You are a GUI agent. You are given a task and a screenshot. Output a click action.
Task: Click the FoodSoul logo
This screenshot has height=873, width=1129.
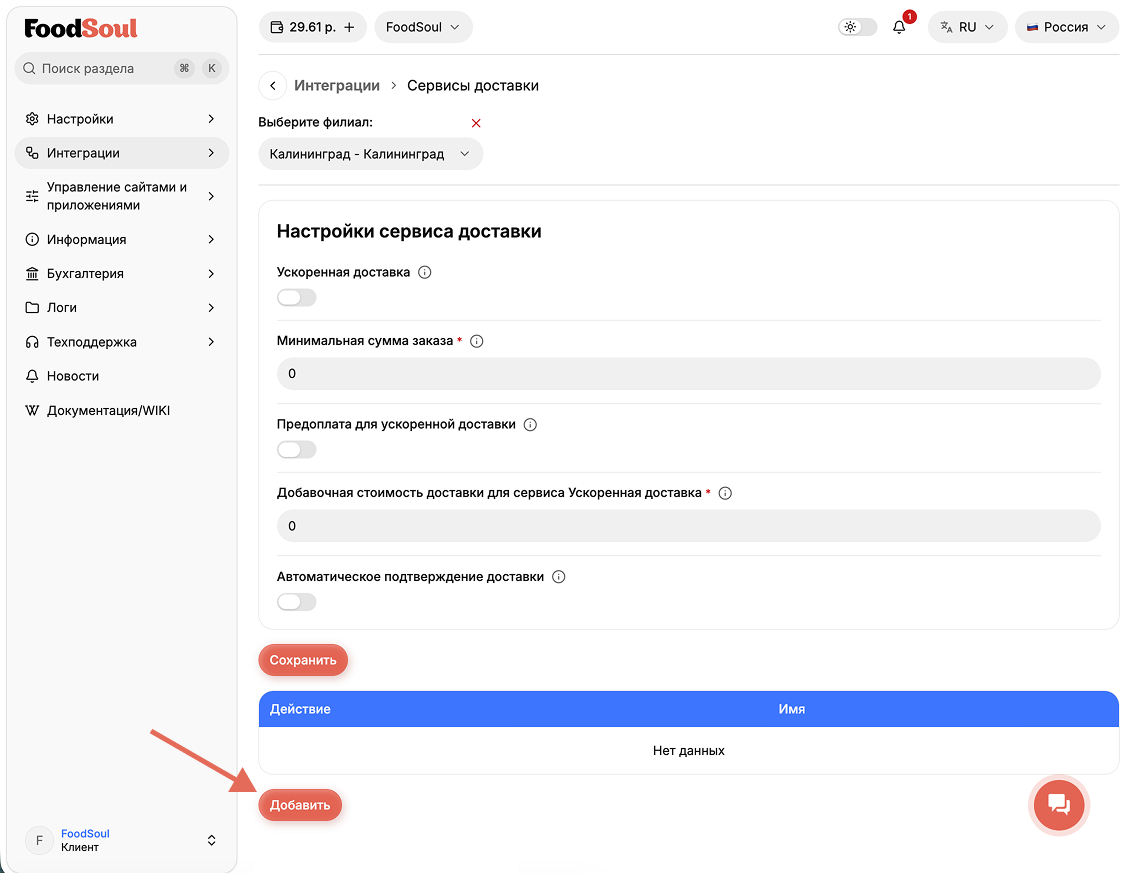[81, 28]
